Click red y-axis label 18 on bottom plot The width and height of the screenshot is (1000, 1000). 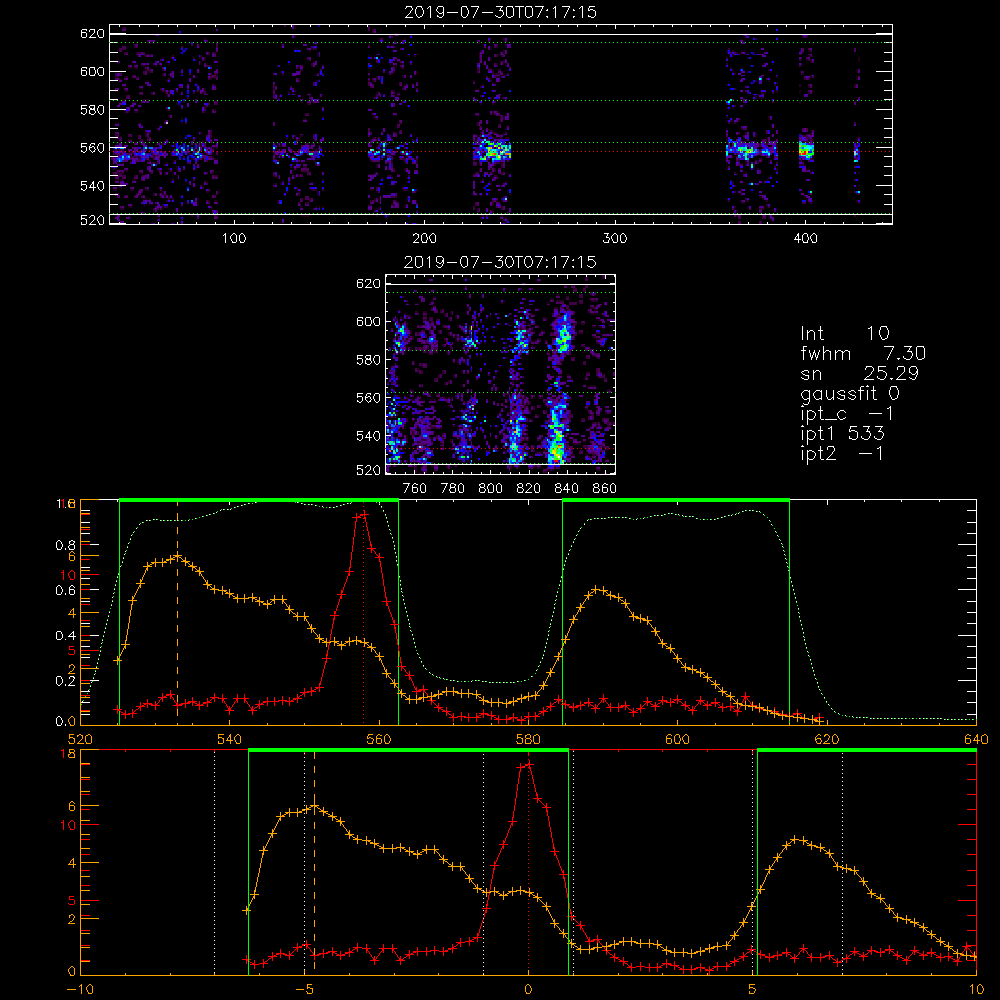point(68,754)
